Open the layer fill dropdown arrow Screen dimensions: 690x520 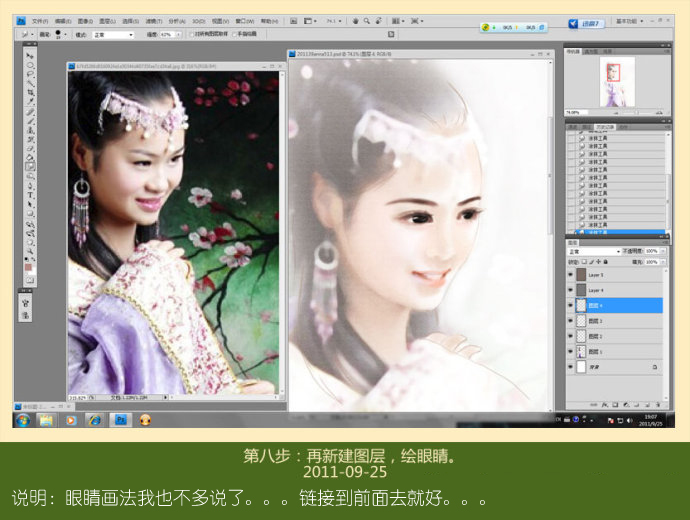coord(663,262)
